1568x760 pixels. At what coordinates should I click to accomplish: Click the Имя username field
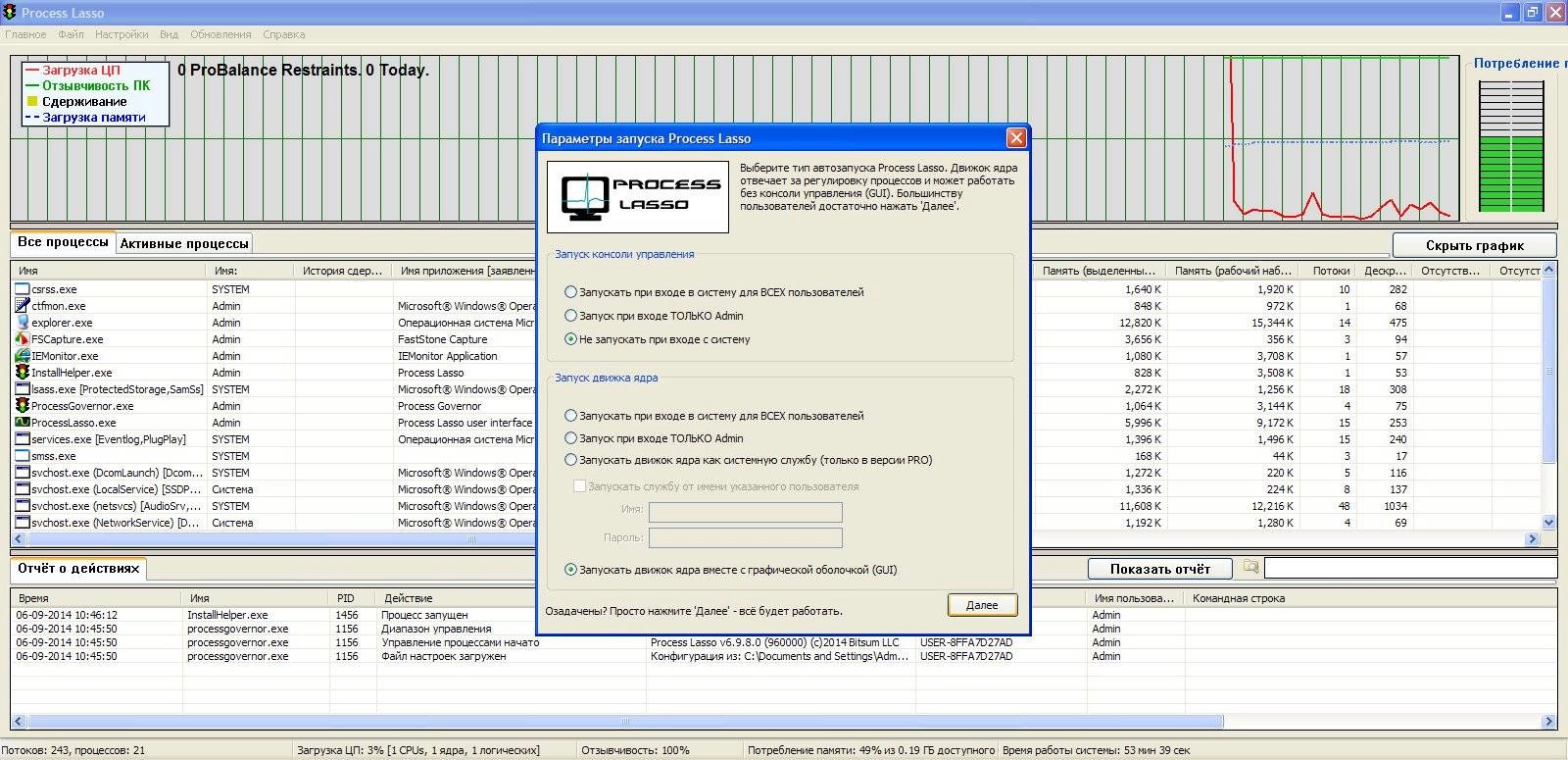[746, 512]
